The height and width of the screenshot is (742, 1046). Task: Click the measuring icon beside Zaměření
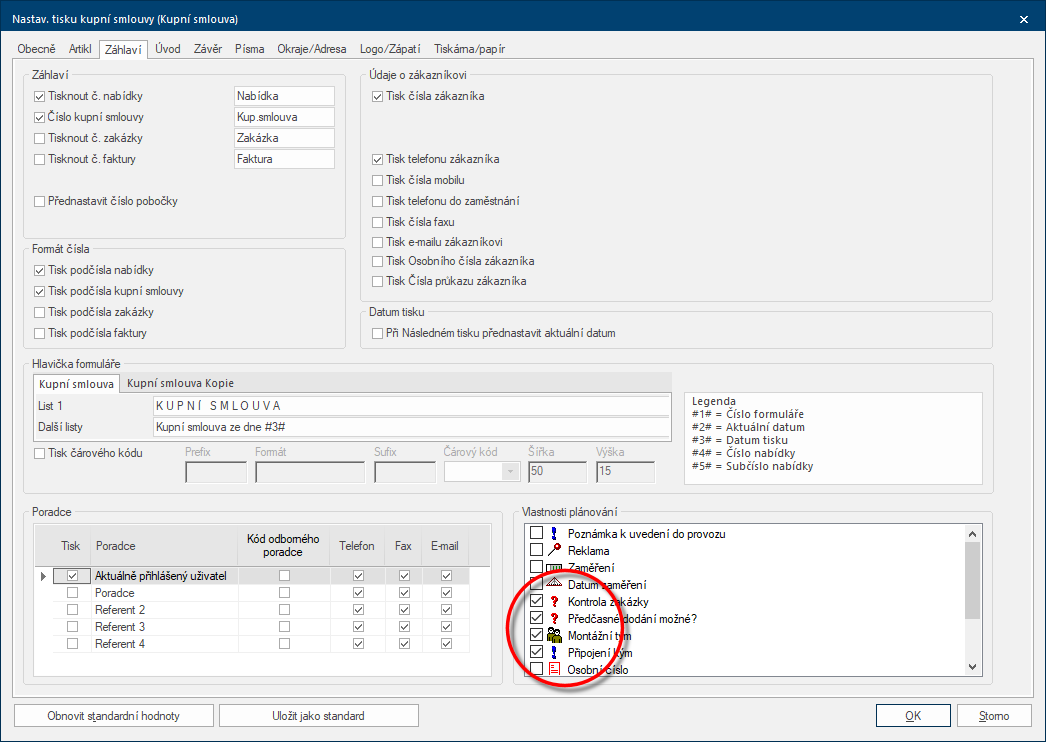pyautogui.click(x=554, y=568)
